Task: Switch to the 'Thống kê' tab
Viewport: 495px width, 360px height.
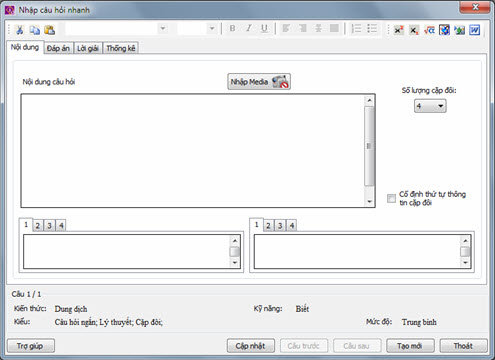Action: (121, 48)
